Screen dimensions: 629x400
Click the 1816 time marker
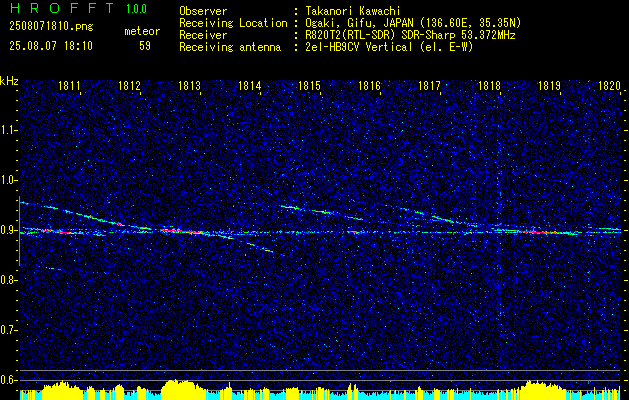click(369, 86)
